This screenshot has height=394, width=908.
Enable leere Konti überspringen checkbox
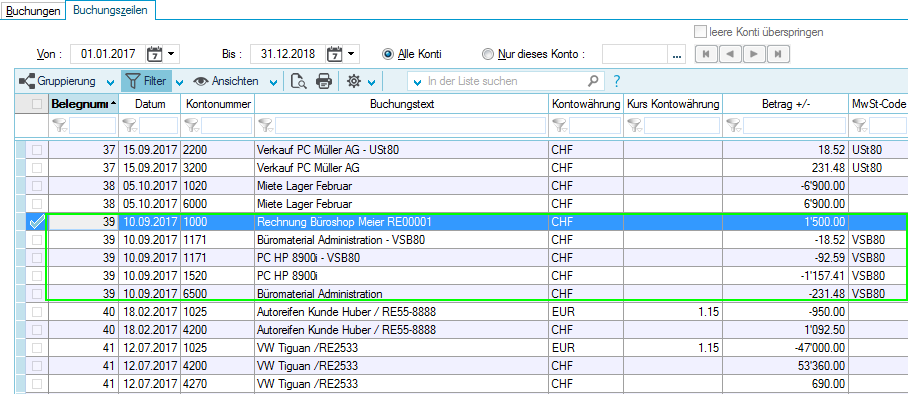point(700,32)
